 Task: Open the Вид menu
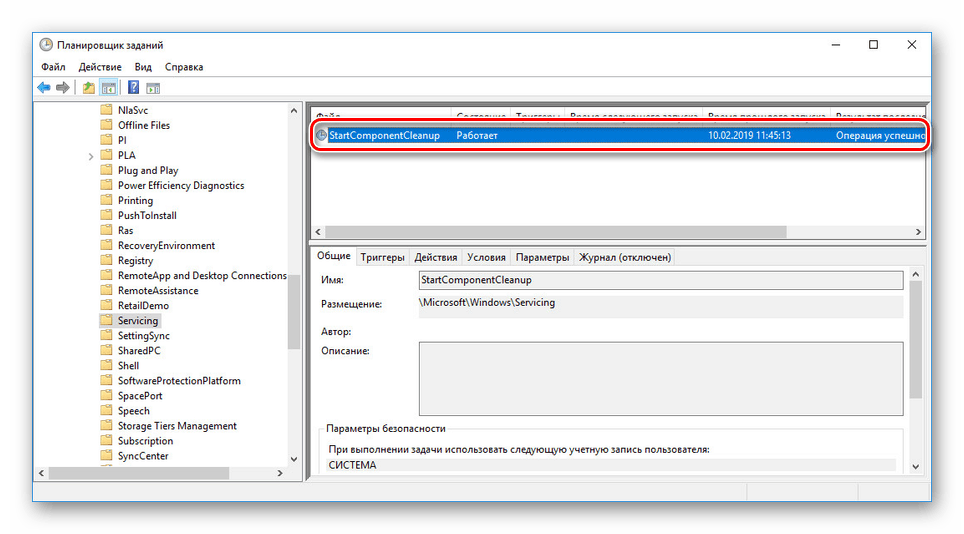click(x=143, y=67)
